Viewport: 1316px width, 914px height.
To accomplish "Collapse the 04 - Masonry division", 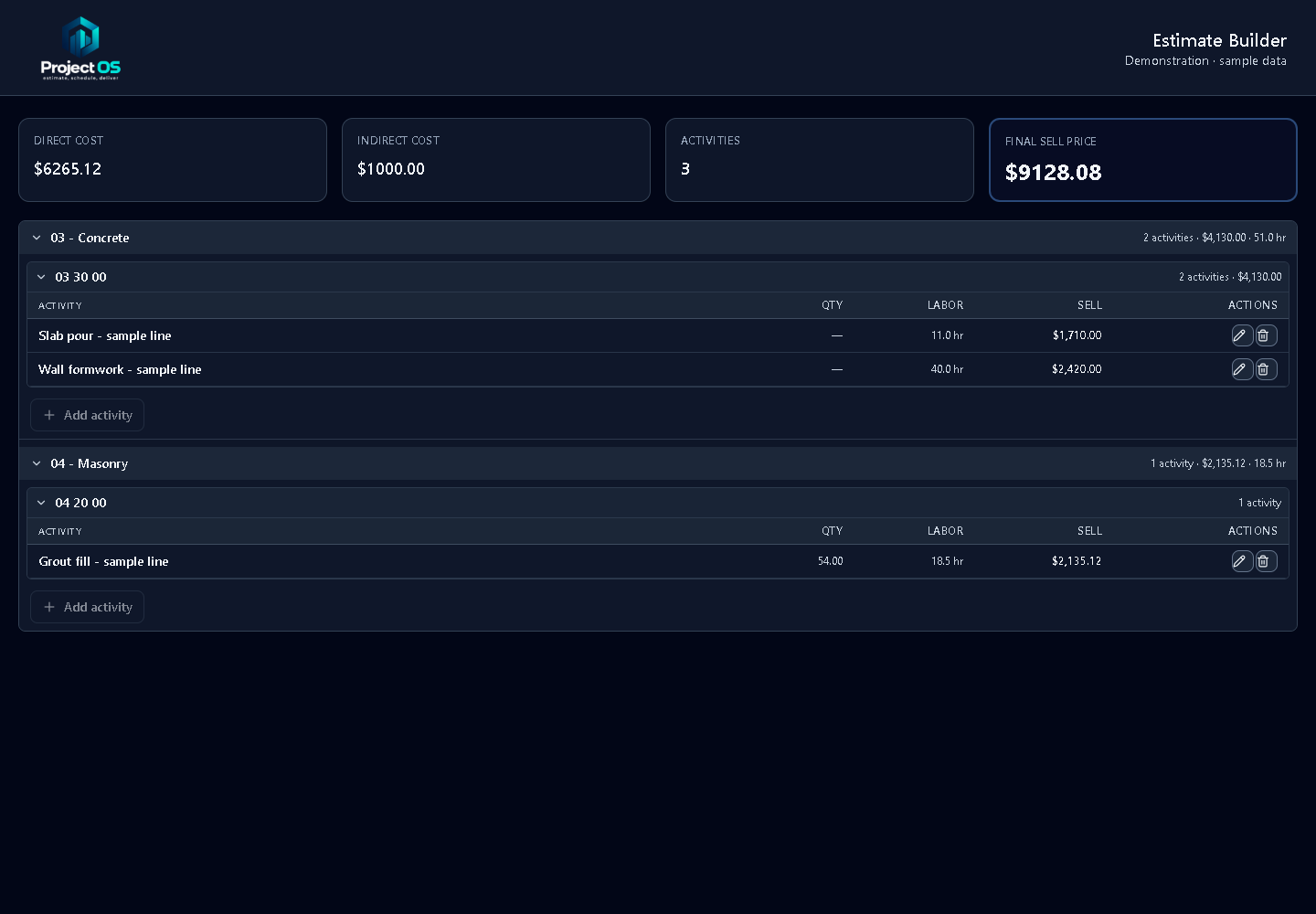I will pos(37,463).
